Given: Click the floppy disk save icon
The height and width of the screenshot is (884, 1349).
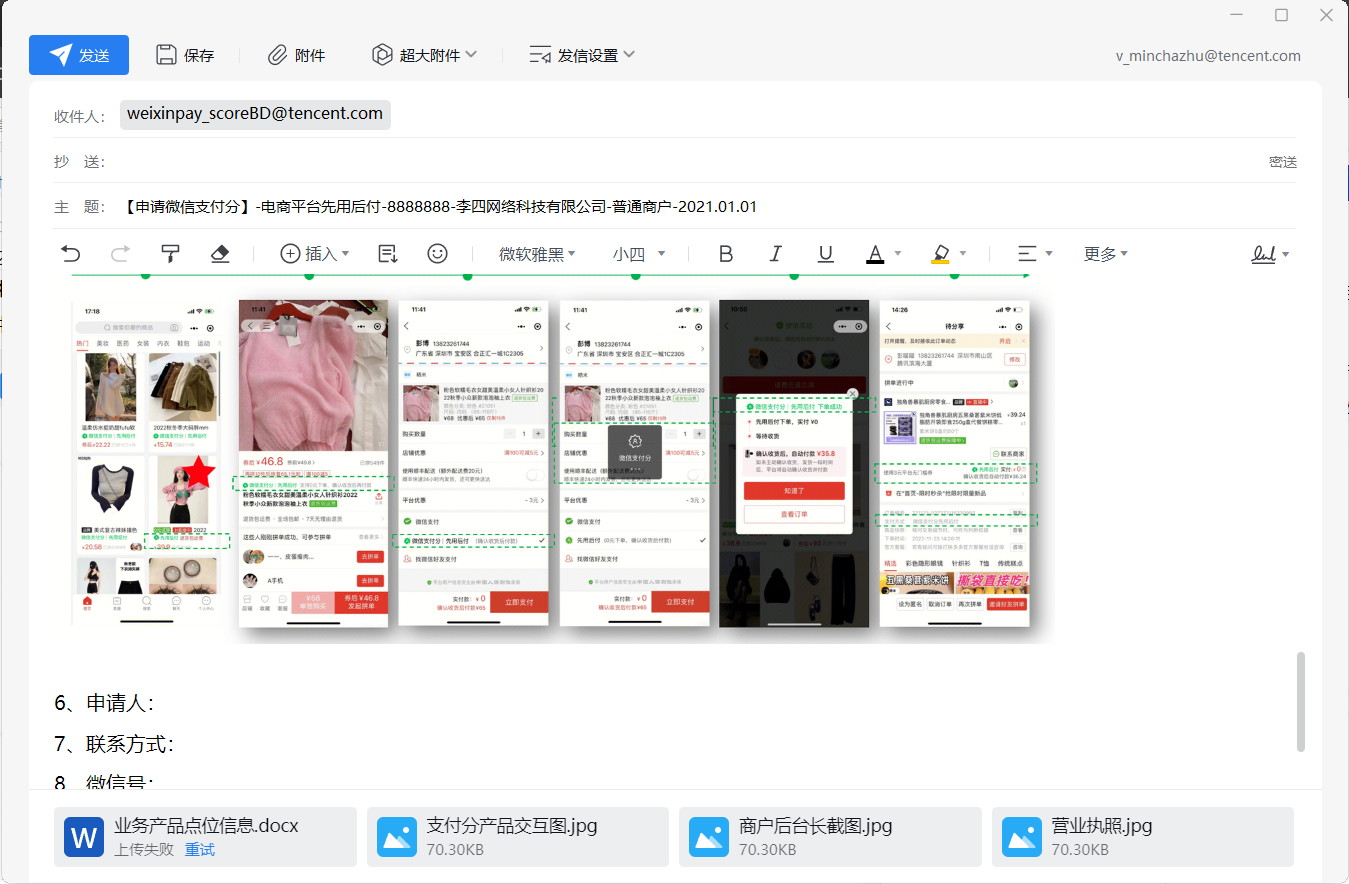Looking at the screenshot, I should coord(167,55).
